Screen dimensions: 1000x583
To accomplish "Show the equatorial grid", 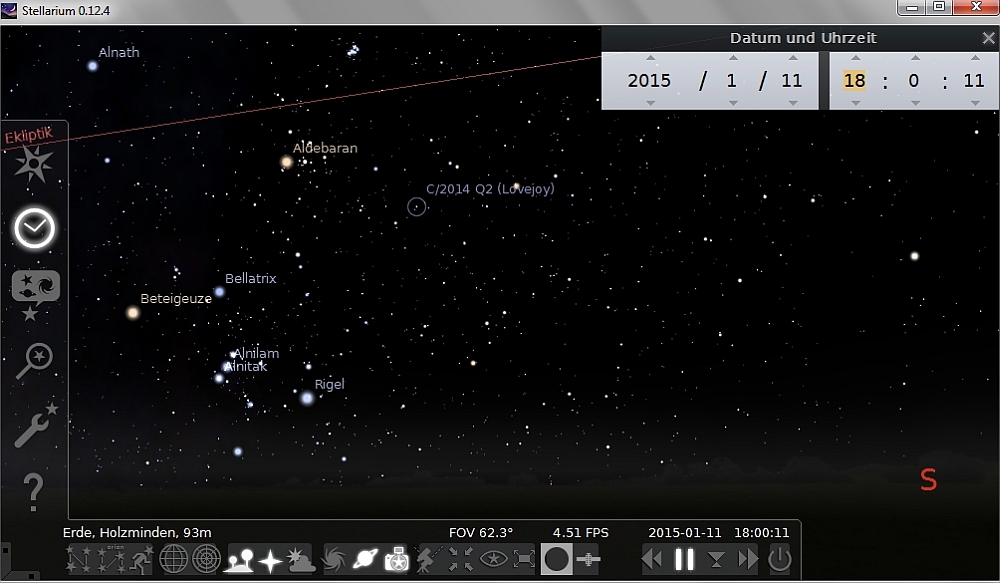I will (x=173, y=559).
